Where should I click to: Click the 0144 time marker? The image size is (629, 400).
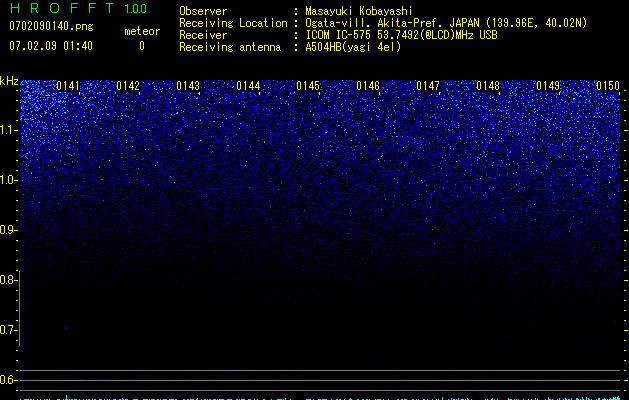click(248, 86)
